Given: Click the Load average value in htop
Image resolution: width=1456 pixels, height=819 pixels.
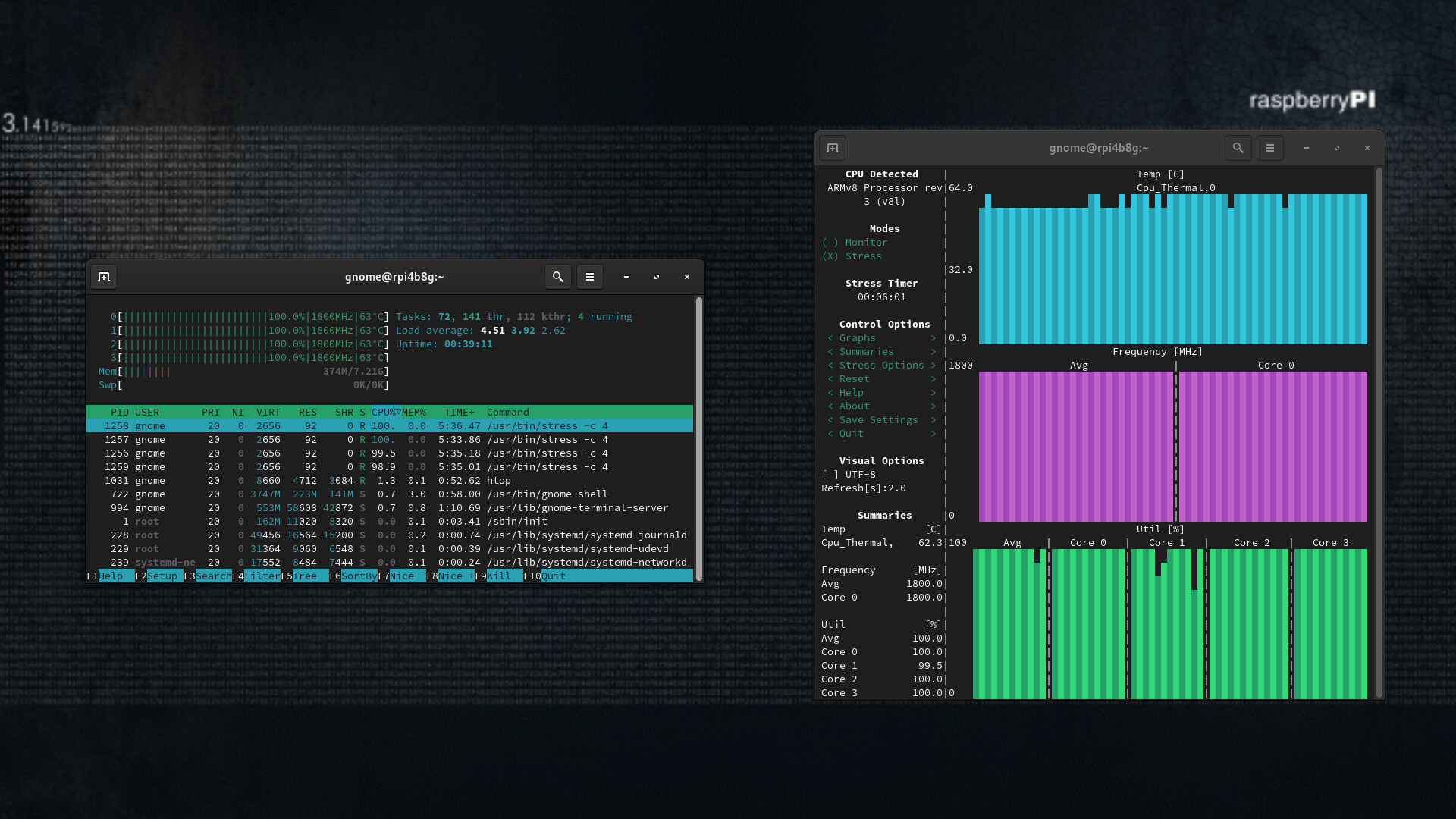Looking at the screenshot, I should tap(523, 331).
